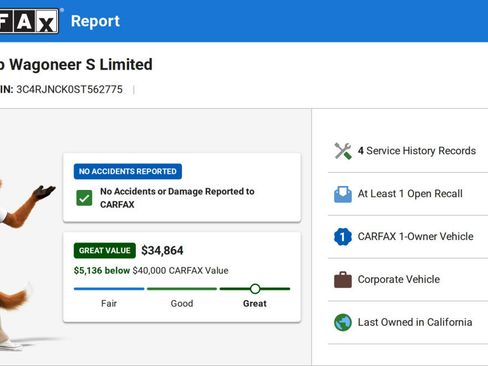Click the Great label
The height and width of the screenshot is (366, 488).
(x=255, y=303)
